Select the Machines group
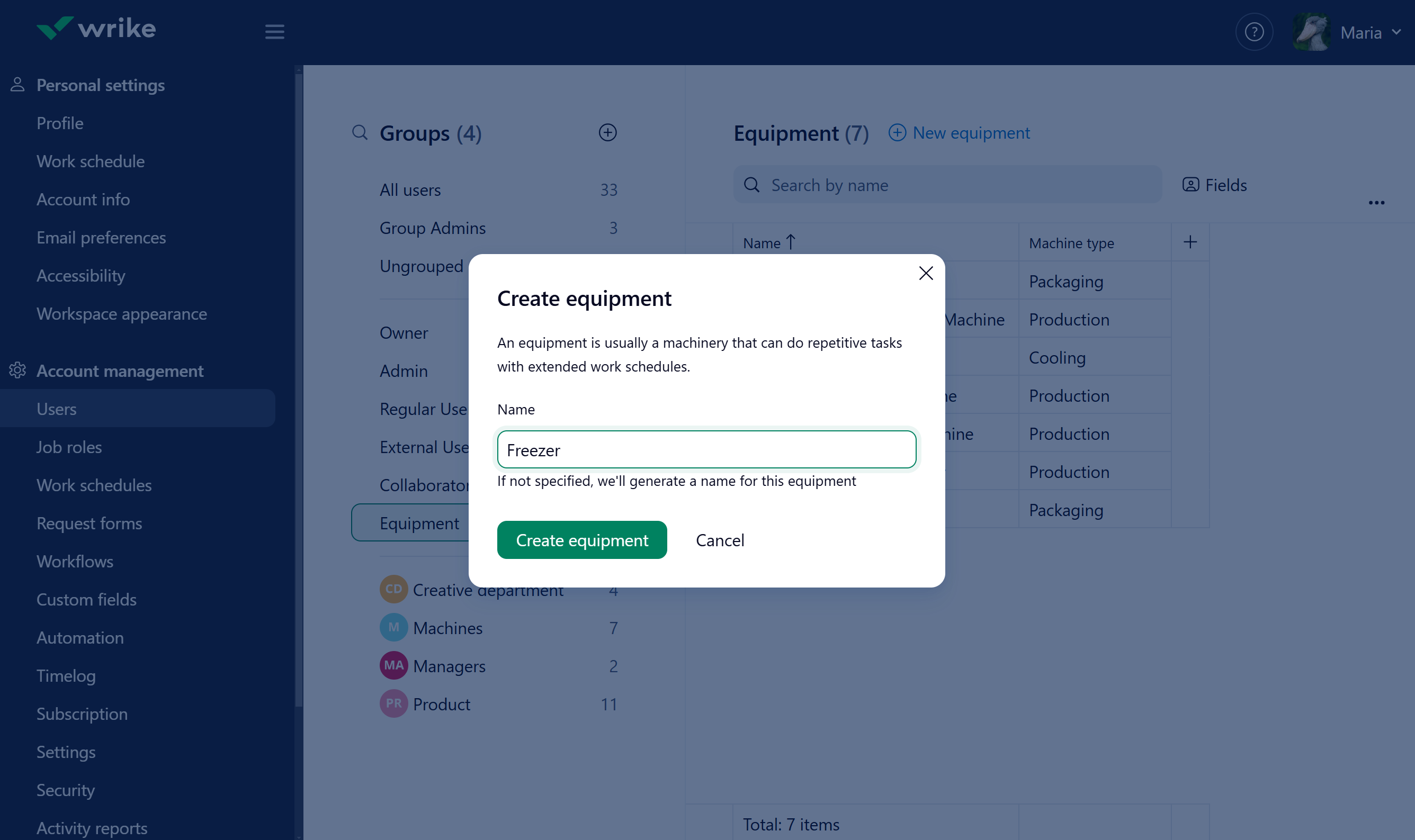The width and height of the screenshot is (1415, 840). 447,628
